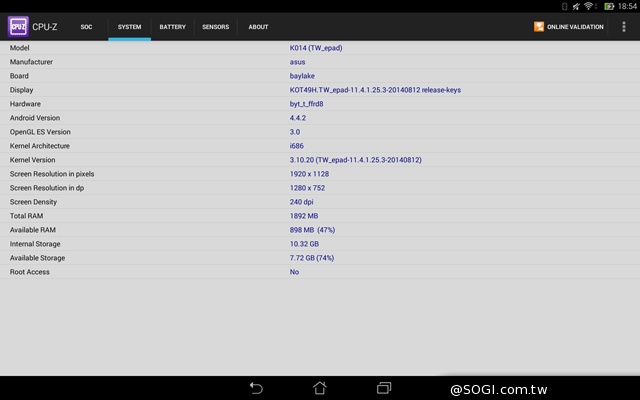Select the dp resolution 1280 x 752
The width and height of the screenshot is (640, 400).
(307, 188)
